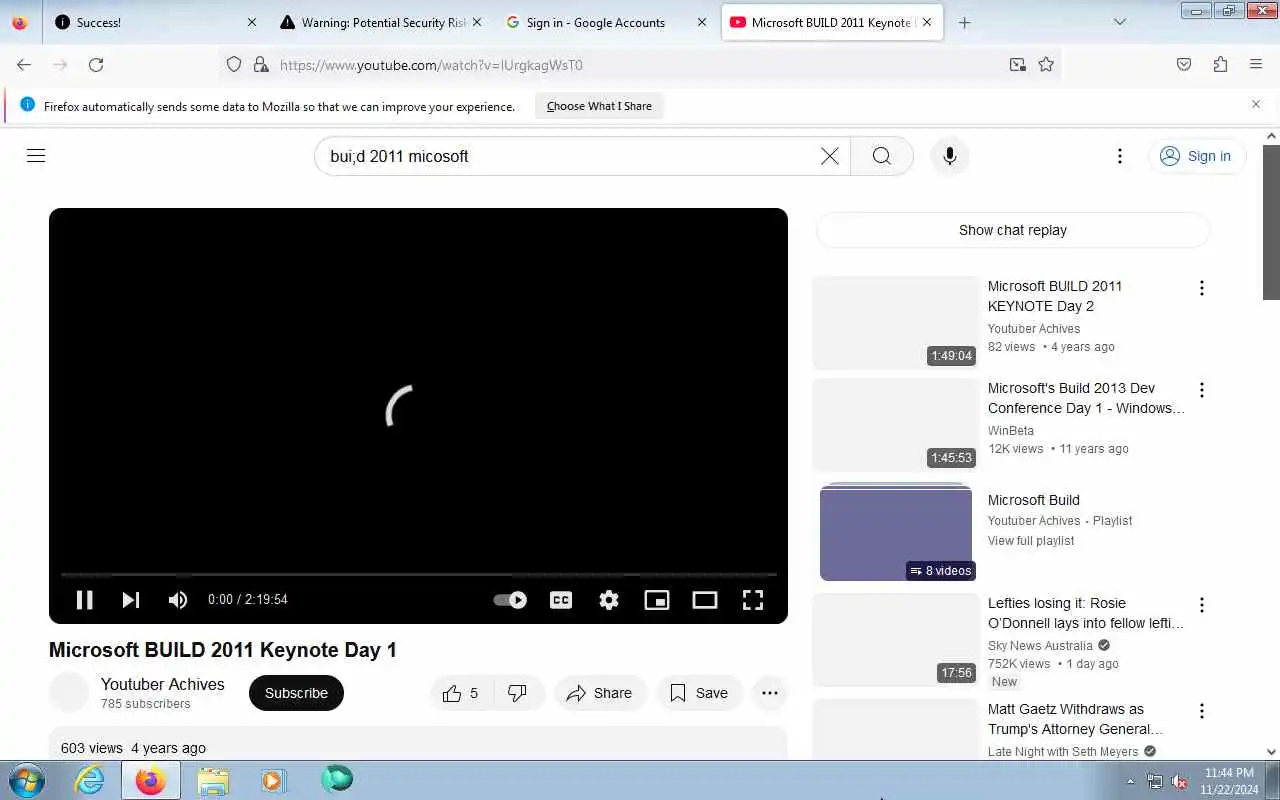Open Firefox extensions menu

[x=1220, y=64]
